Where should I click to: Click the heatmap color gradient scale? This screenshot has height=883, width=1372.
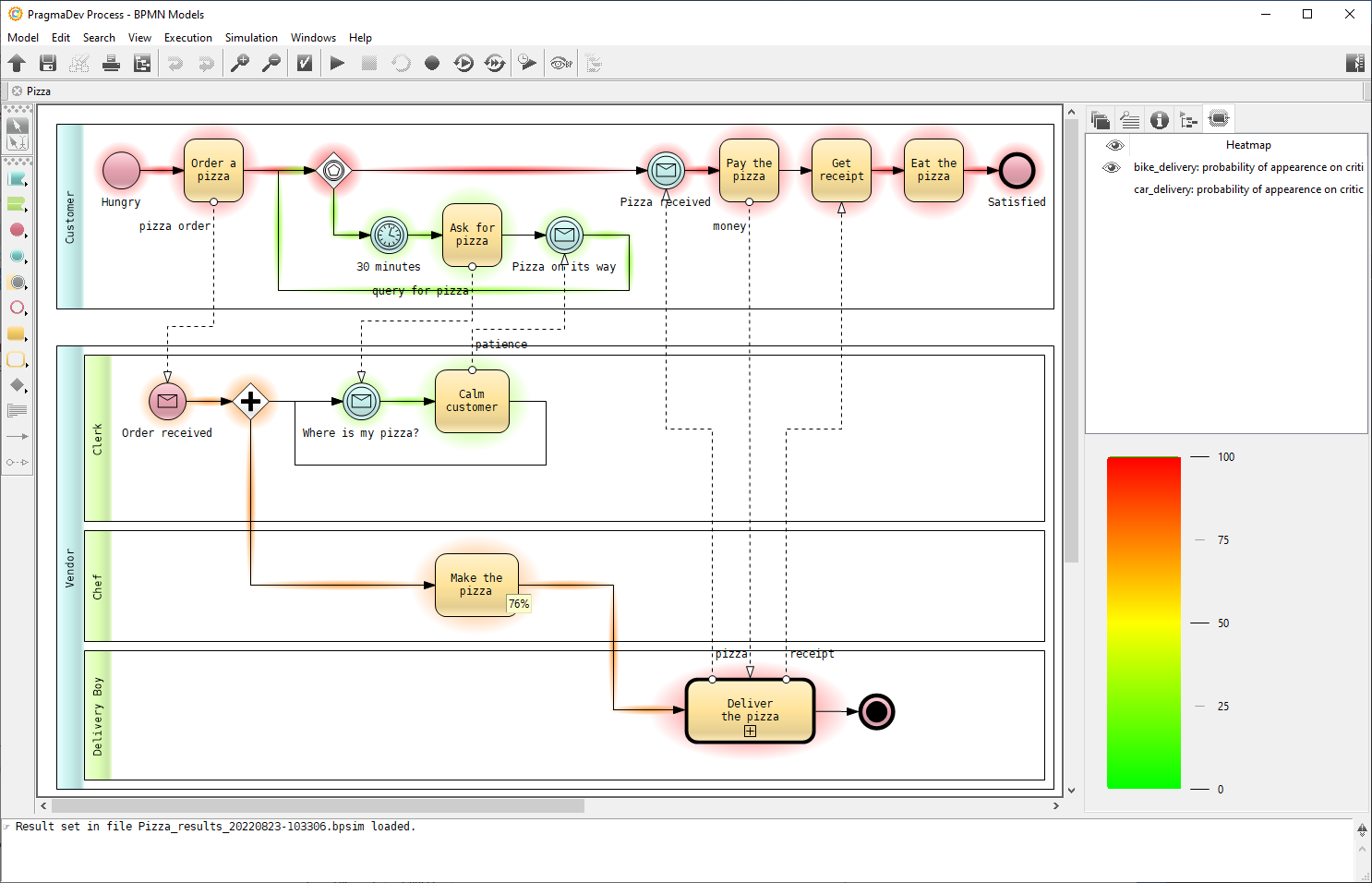pos(1143,623)
